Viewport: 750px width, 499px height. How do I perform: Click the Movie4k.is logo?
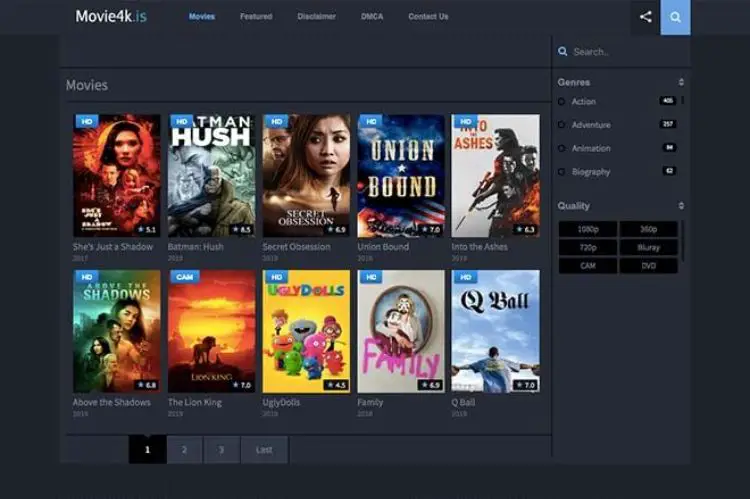(x=111, y=16)
